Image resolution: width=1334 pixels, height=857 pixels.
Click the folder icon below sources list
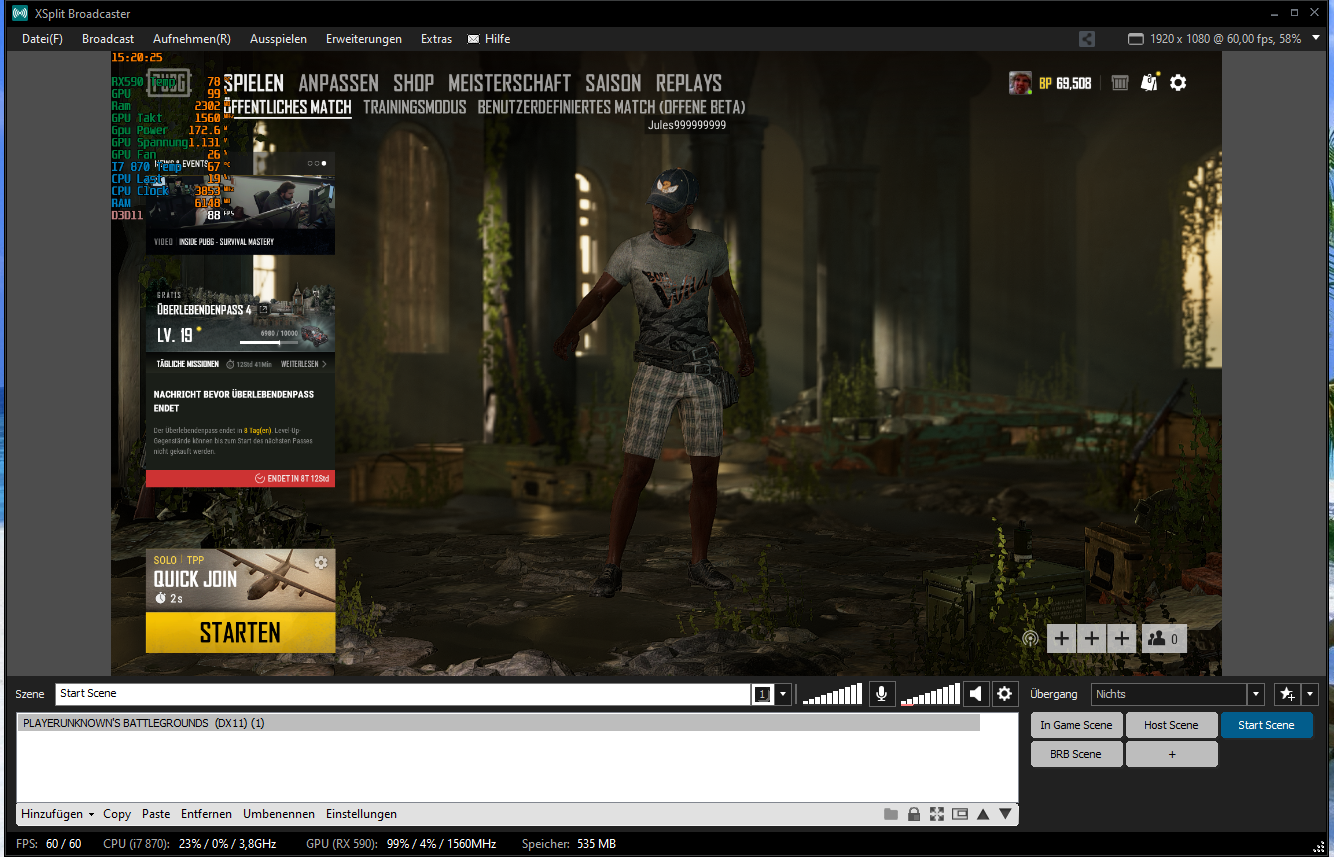click(x=890, y=814)
